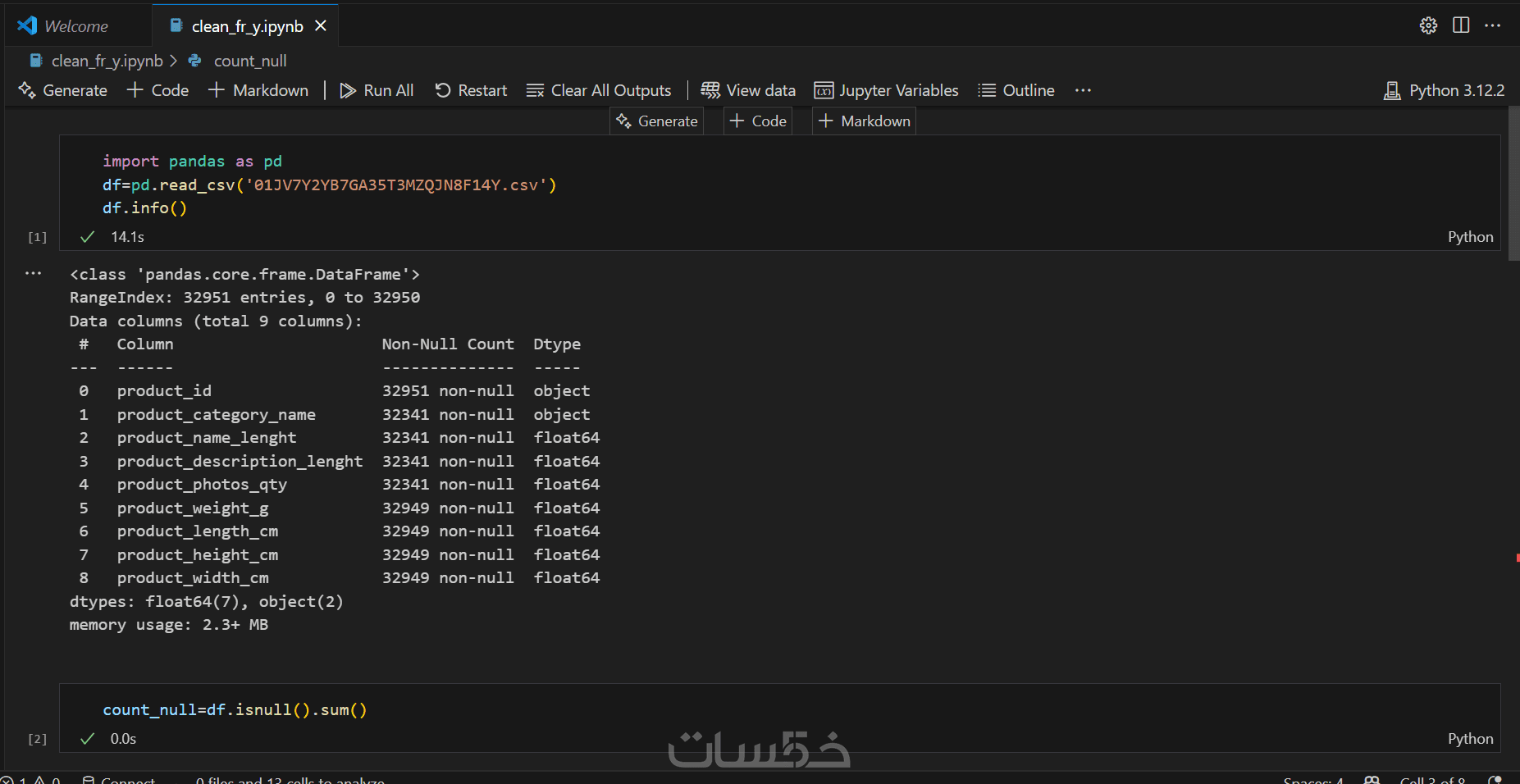The height and width of the screenshot is (784, 1520).
Task: Click Run All in the notebook toolbar
Action: [377, 90]
